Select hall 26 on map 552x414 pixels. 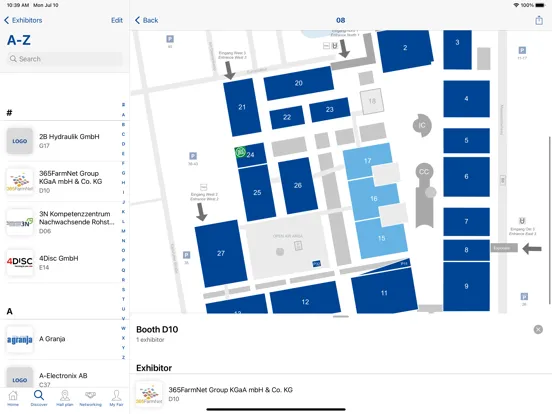[298, 185]
